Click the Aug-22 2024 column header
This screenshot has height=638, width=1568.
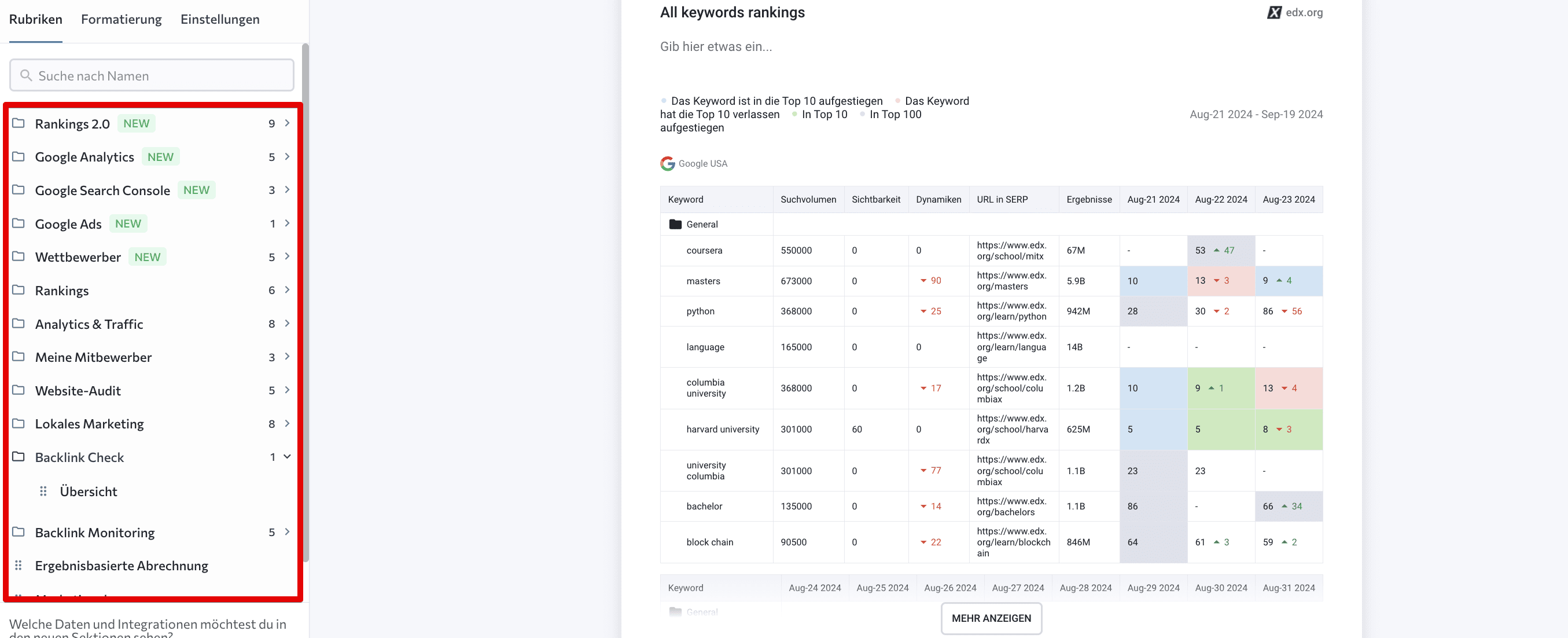tap(1220, 199)
